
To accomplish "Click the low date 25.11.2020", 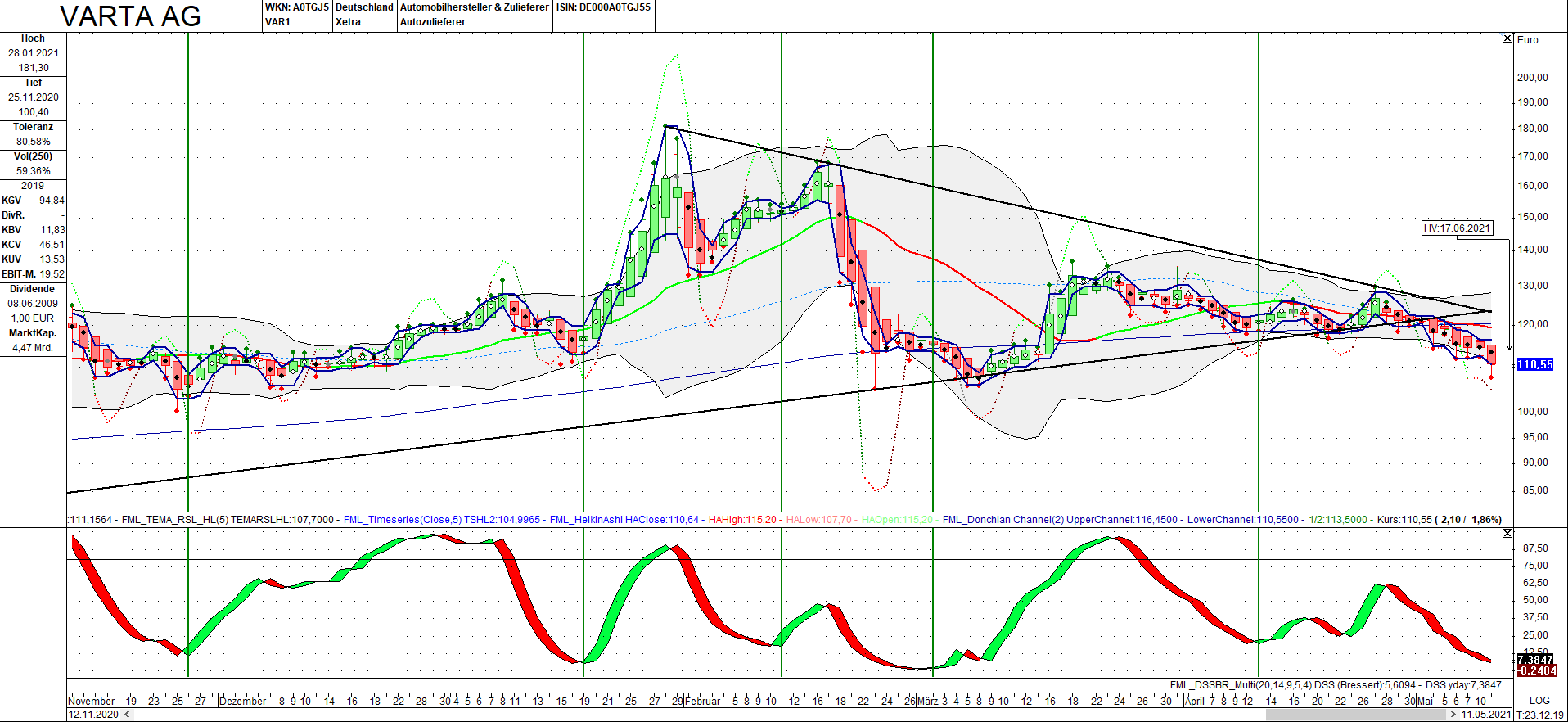I will coord(34,97).
